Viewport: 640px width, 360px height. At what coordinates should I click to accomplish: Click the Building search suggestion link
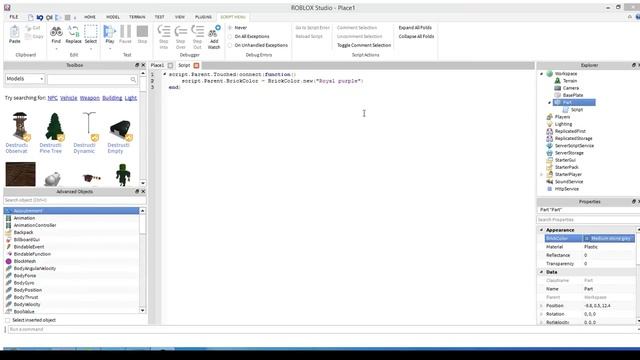pos(112,98)
